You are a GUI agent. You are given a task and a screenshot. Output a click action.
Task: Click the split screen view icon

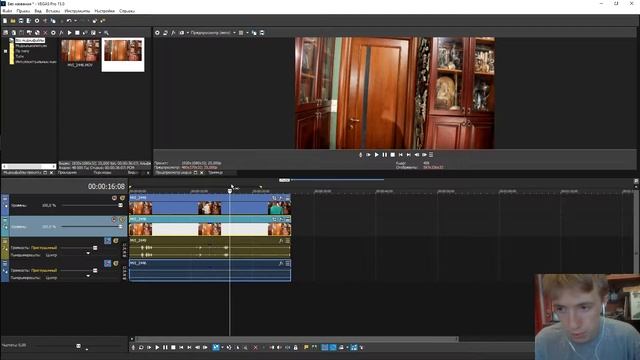pyautogui.click(x=182, y=33)
